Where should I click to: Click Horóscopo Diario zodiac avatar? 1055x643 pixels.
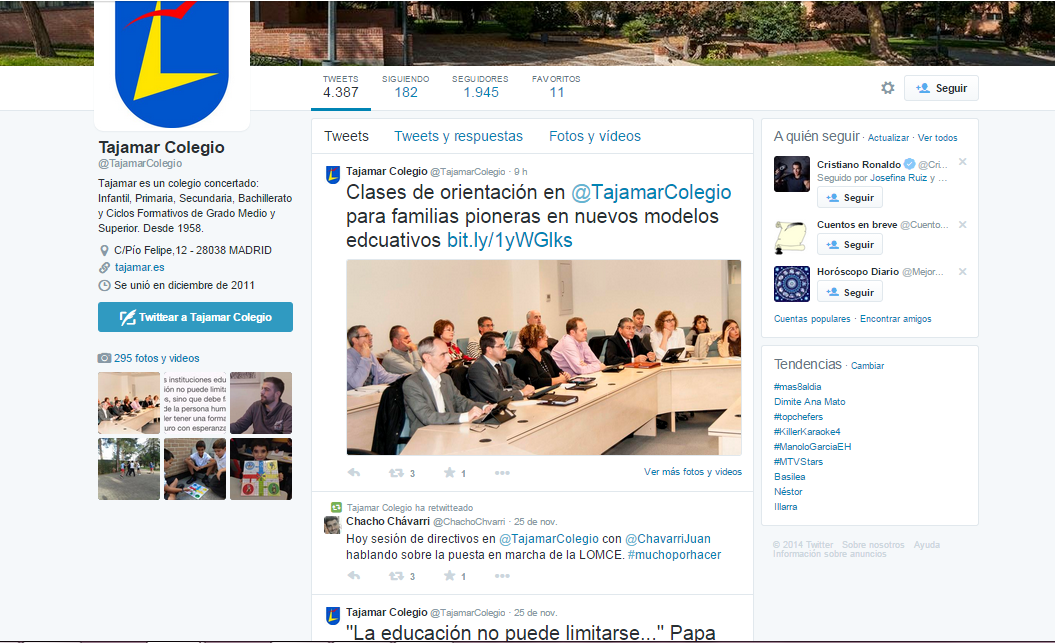click(x=791, y=284)
